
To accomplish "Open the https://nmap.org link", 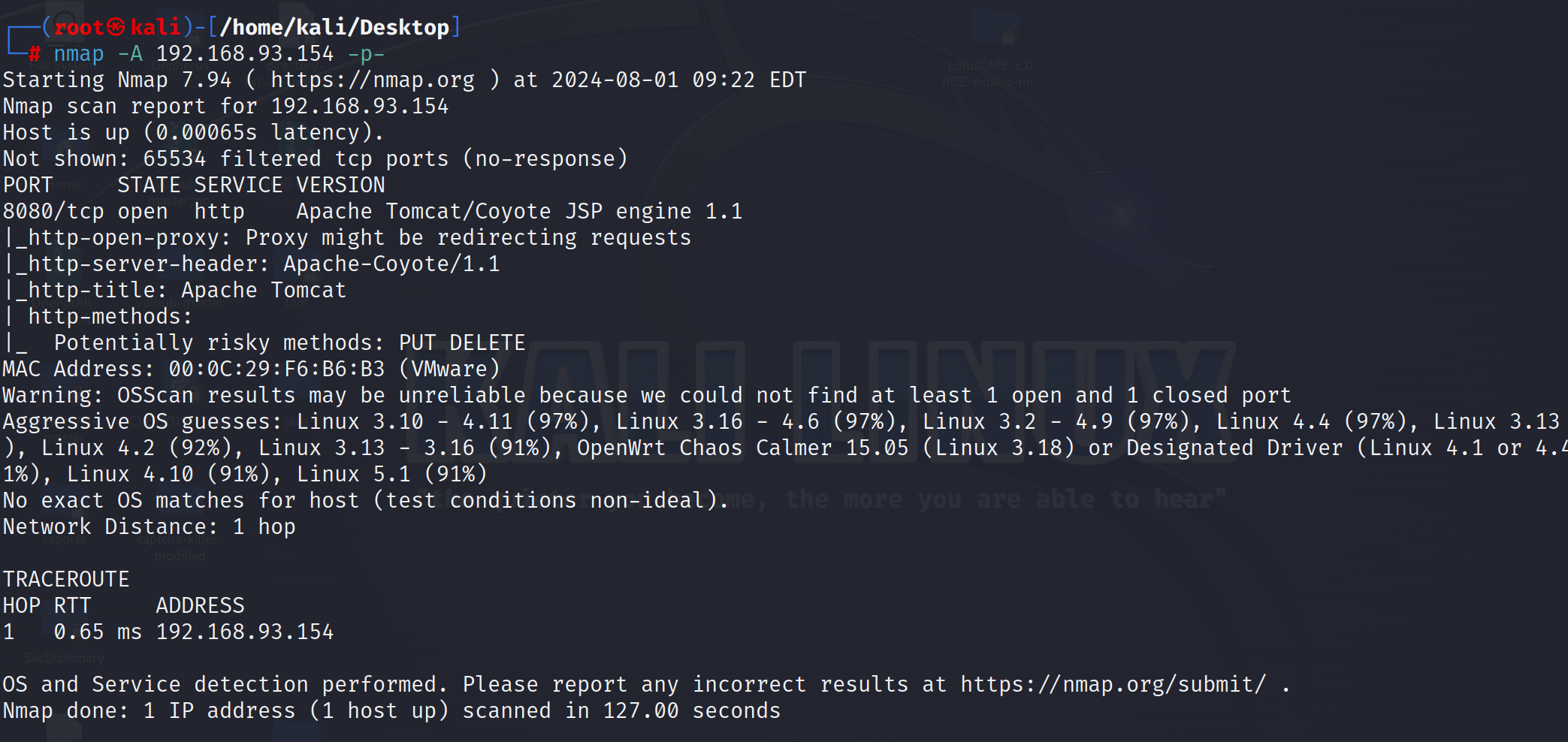I will 373,80.
